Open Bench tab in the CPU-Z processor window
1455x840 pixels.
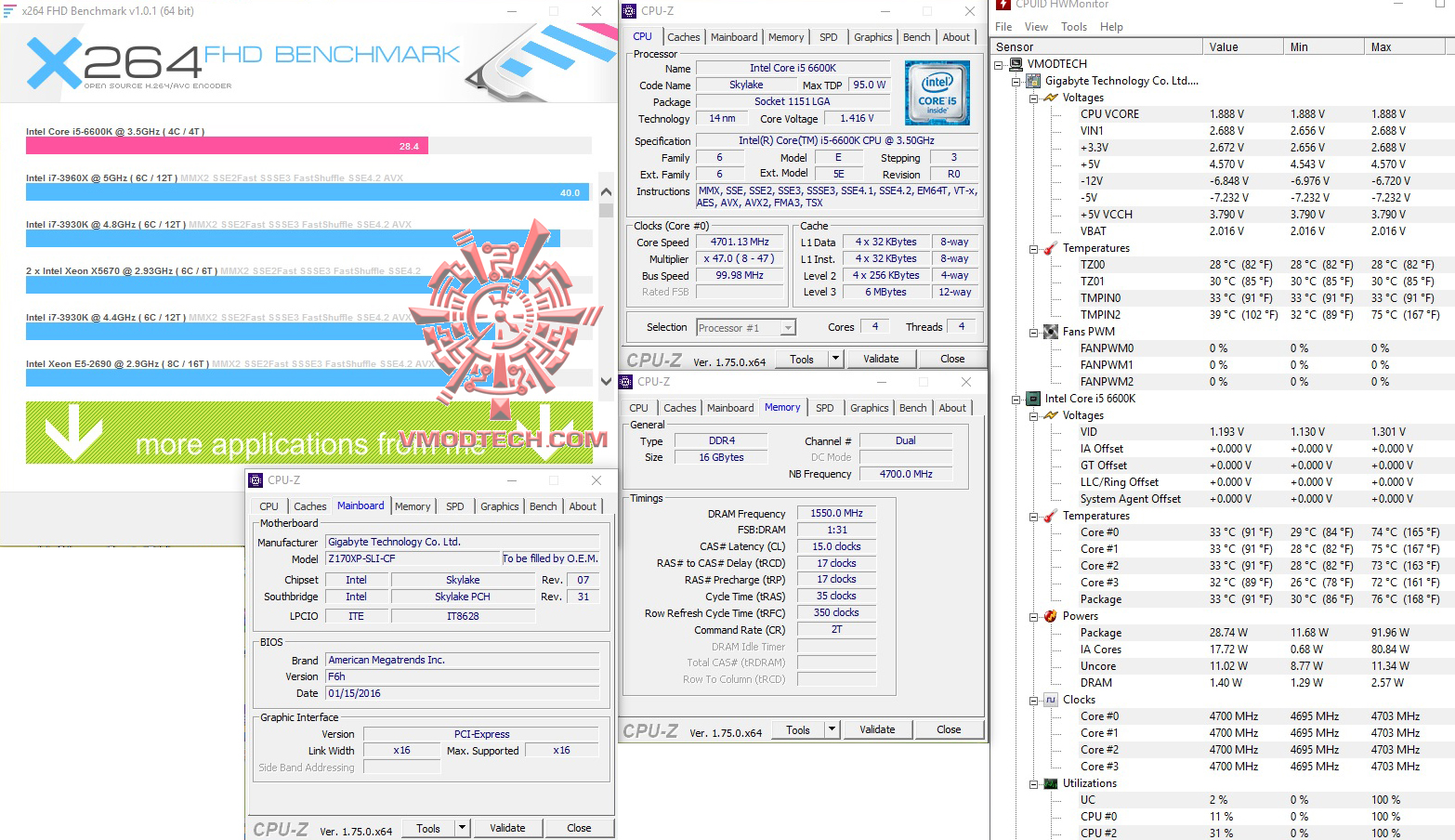916,37
